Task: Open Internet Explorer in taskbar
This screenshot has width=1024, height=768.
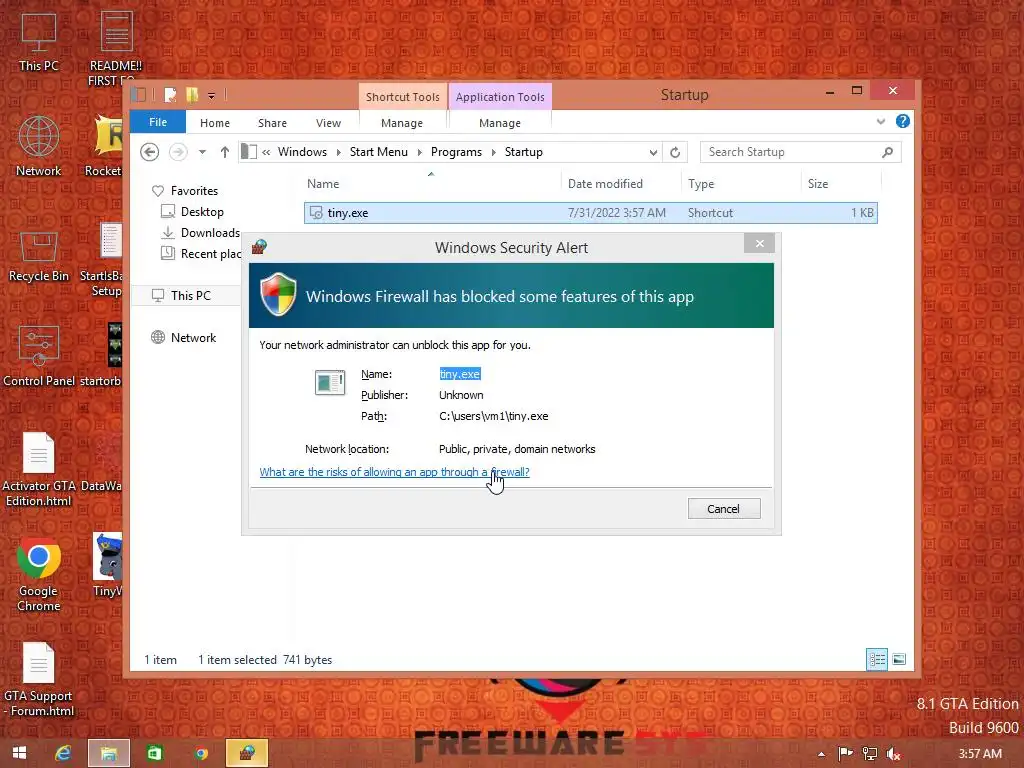Action: [63, 753]
